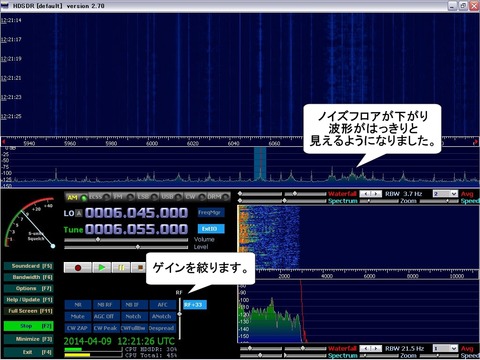Click the Minimize [F3] button
This screenshot has height=360, width=480.
[28, 339]
